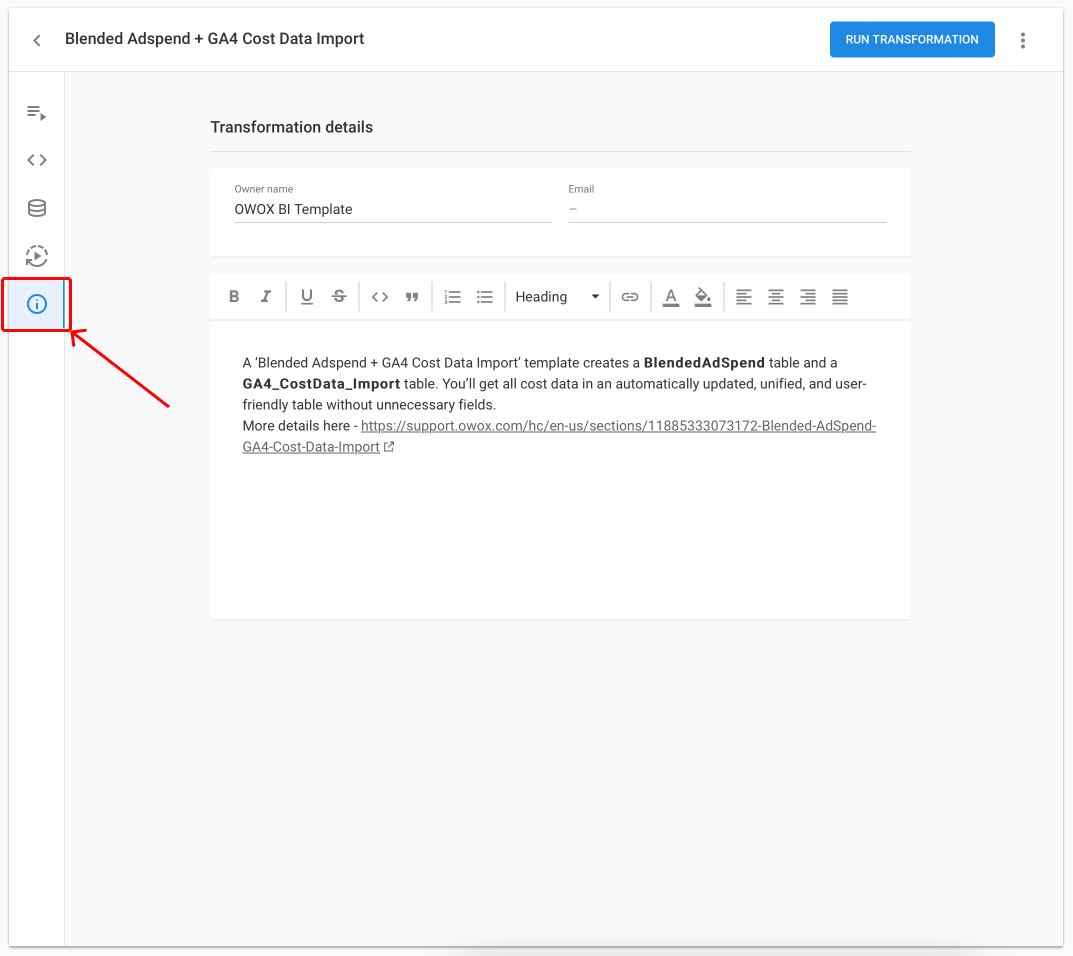Insert a bulleted list
Viewport: 1073px width, 956px height.
[484, 296]
